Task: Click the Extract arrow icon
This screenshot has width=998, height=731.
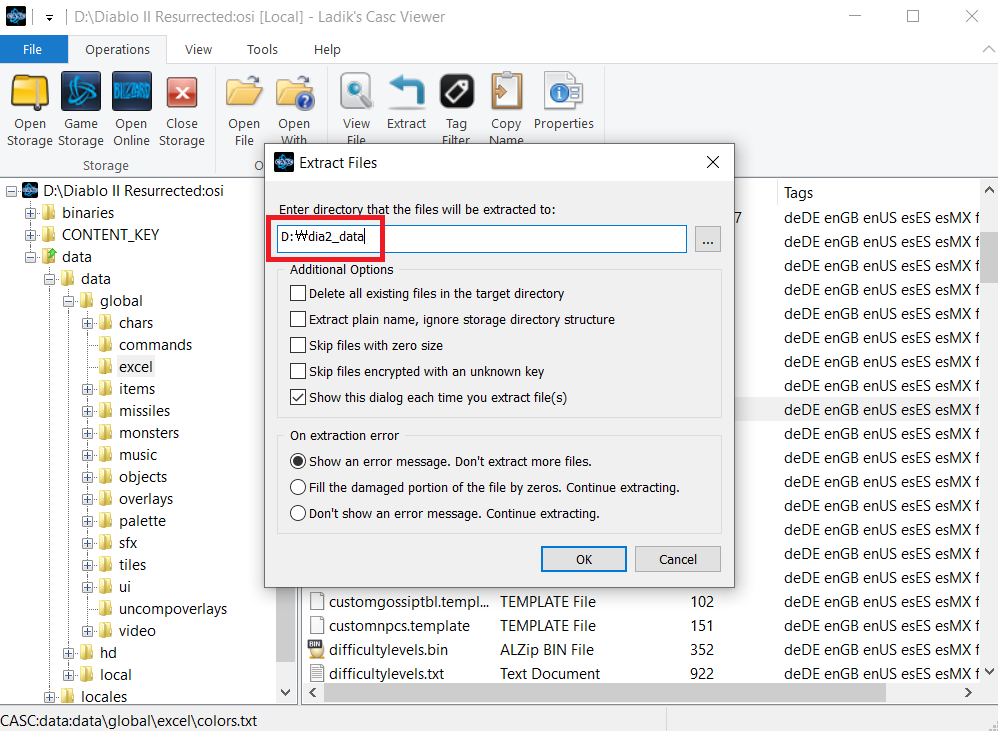Action: (406, 91)
